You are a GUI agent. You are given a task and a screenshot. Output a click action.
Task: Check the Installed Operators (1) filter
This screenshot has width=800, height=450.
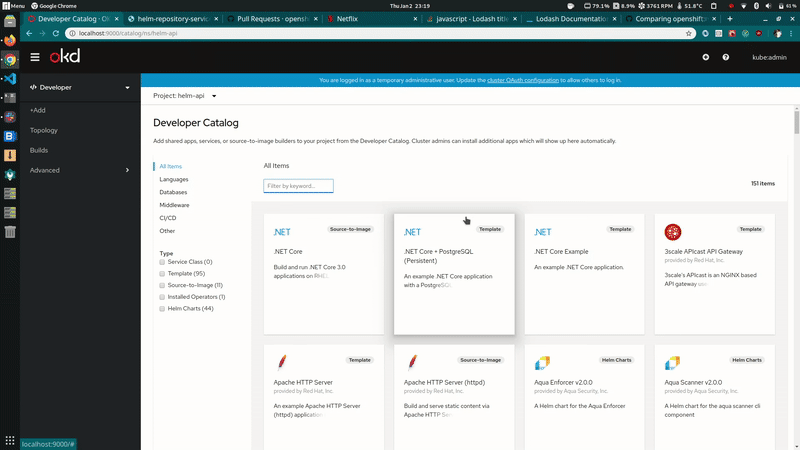pyautogui.click(x=162, y=297)
